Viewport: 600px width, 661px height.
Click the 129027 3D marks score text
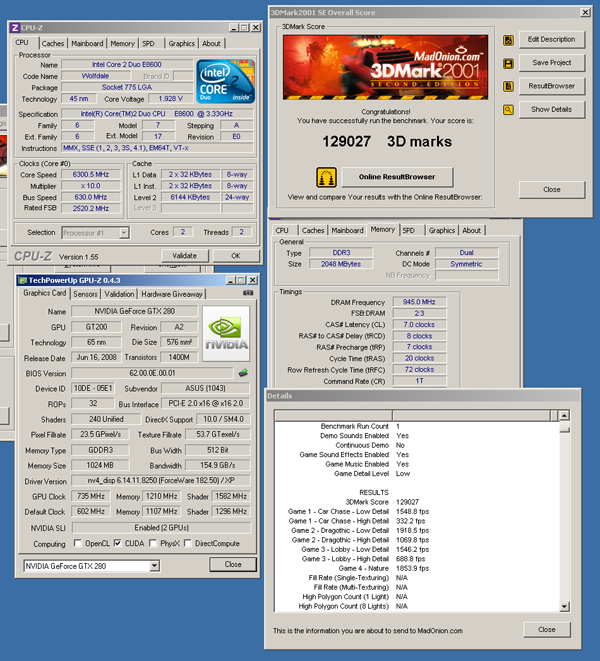(x=387, y=142)
